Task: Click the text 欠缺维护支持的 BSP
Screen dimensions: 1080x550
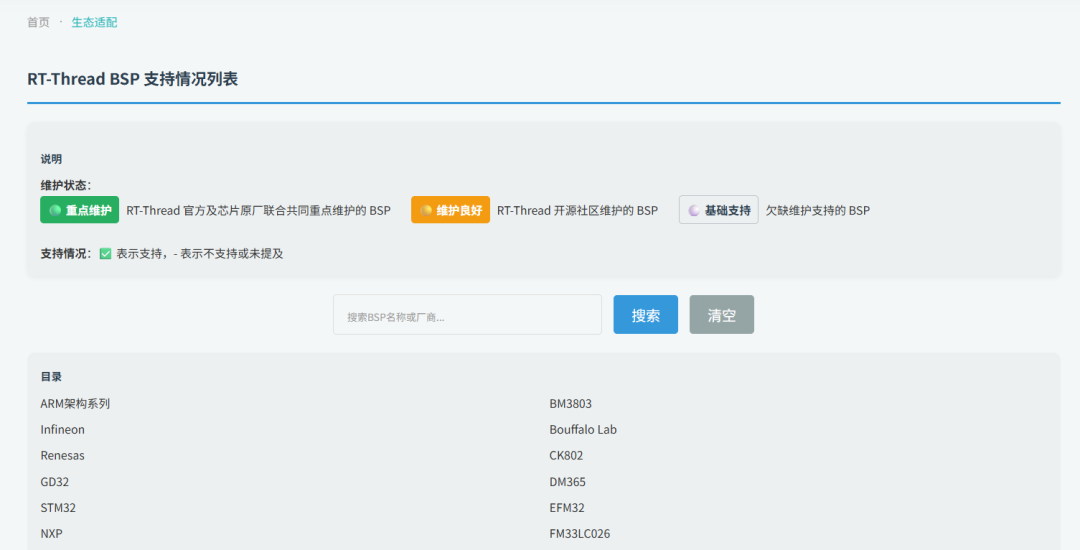Action: coord(818,210)
